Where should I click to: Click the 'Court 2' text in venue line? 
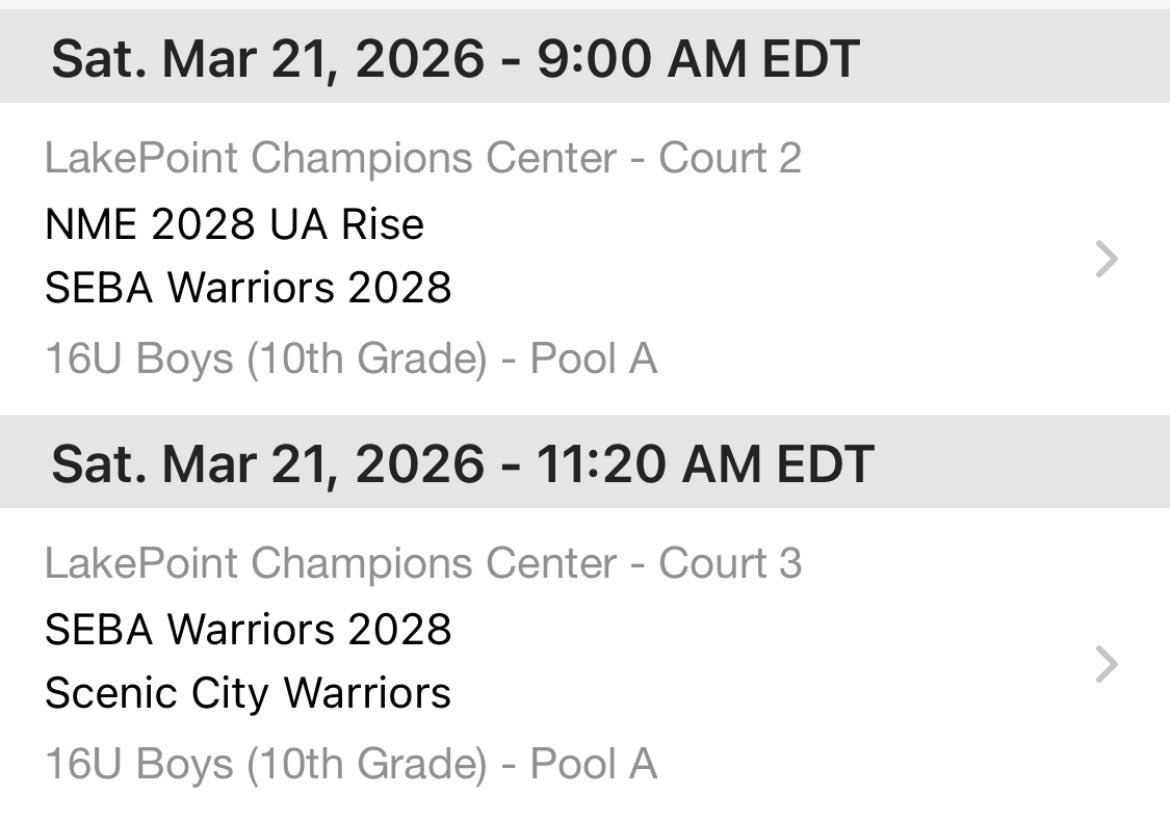(730, 158)
